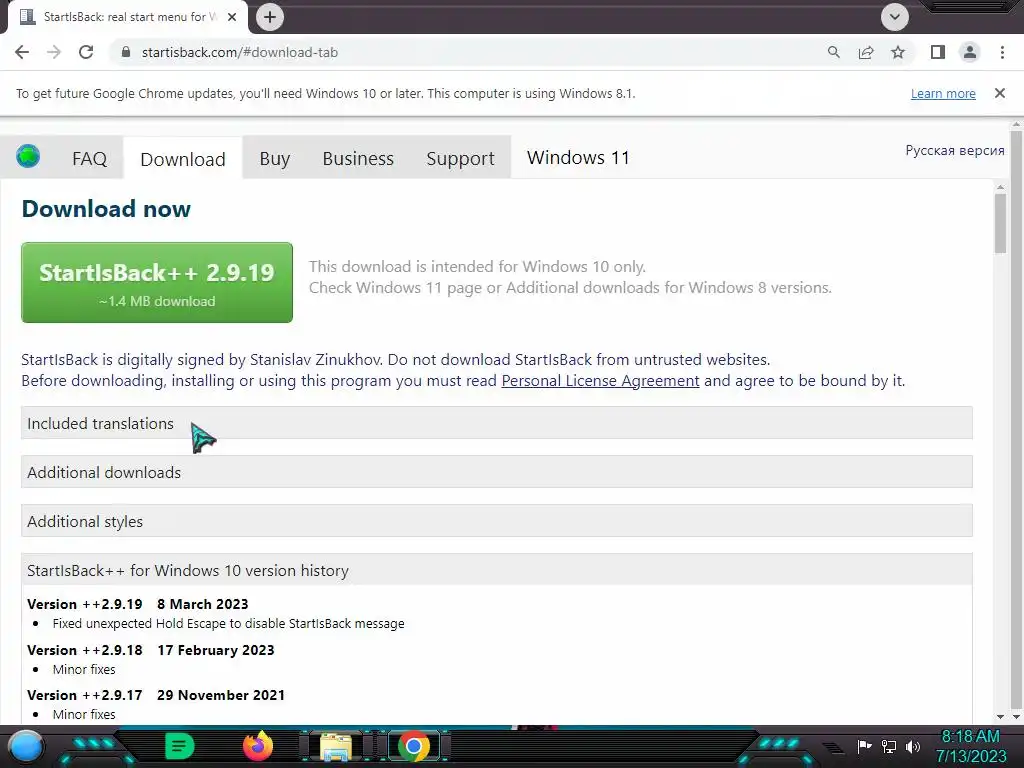The width and height of the screenshot is (1024, 768).
Task: Dismiss the Chrome update notification bar
Action: (x=1000, y=93)
